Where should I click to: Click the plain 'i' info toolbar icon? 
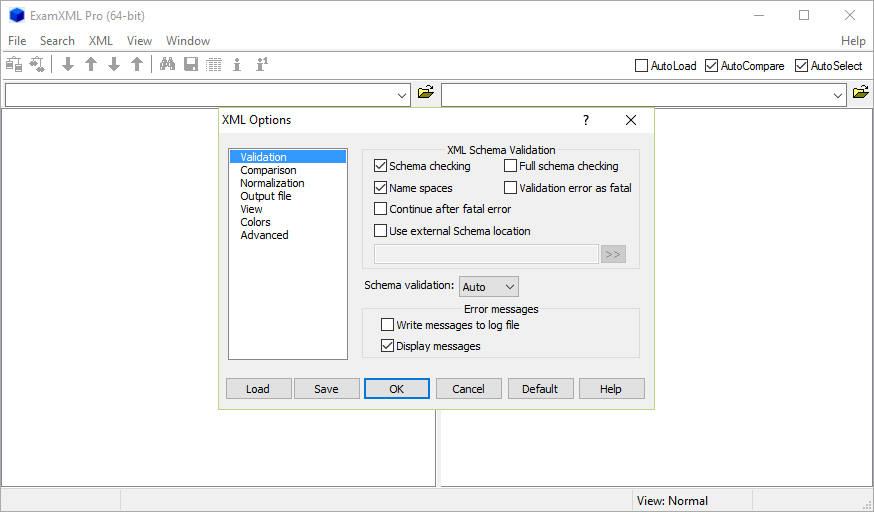tap(237, 65)
